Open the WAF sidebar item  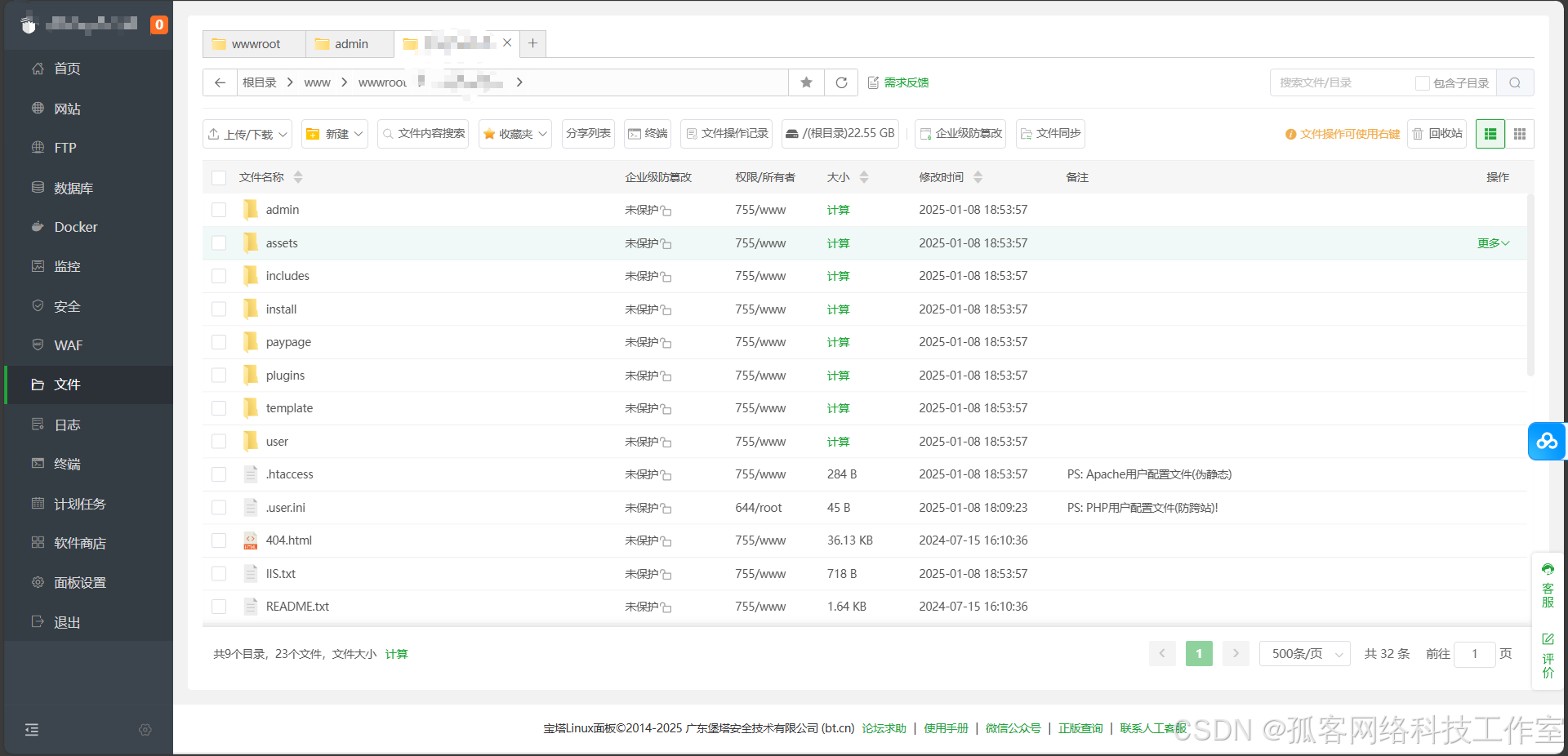[88, 345]
